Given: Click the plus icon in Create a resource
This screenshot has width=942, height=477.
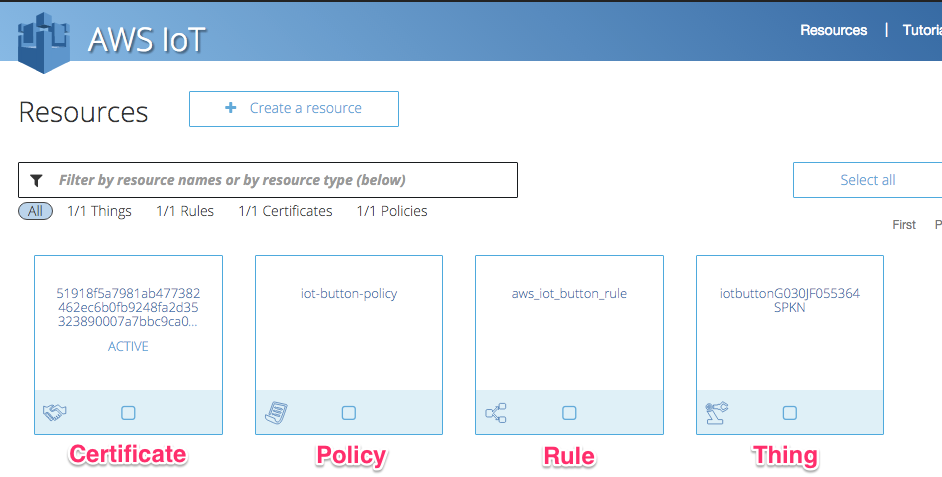Looking at the screenshot, I should point(231,108).
